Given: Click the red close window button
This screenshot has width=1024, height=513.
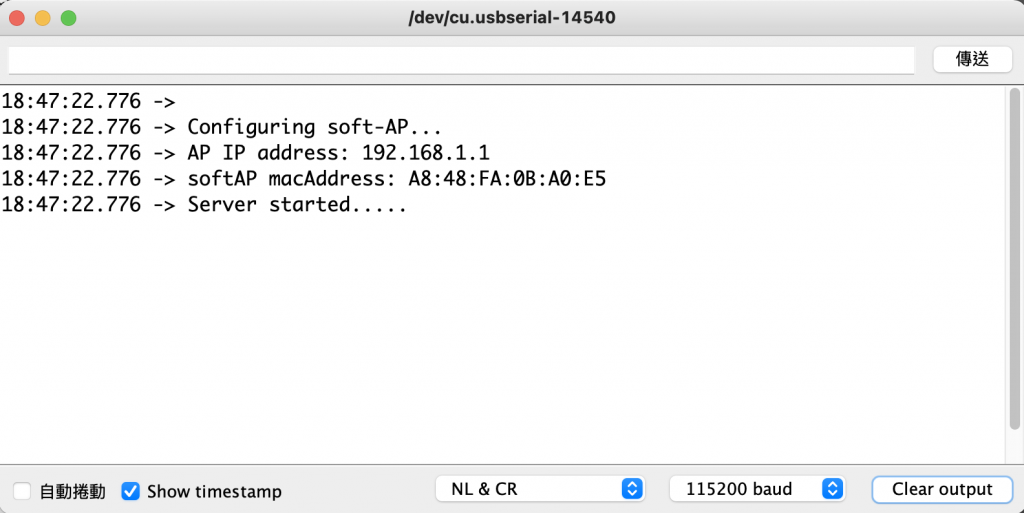Looking at the screenshot, I should [17, 18].
